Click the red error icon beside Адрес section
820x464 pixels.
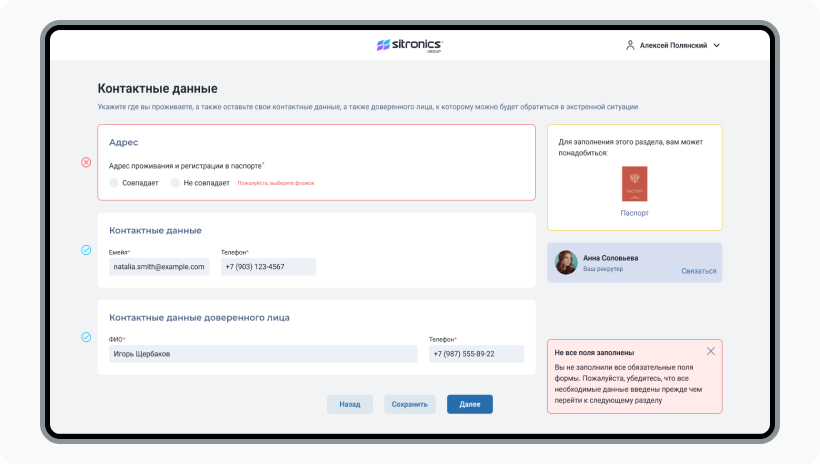click(86, 162)
